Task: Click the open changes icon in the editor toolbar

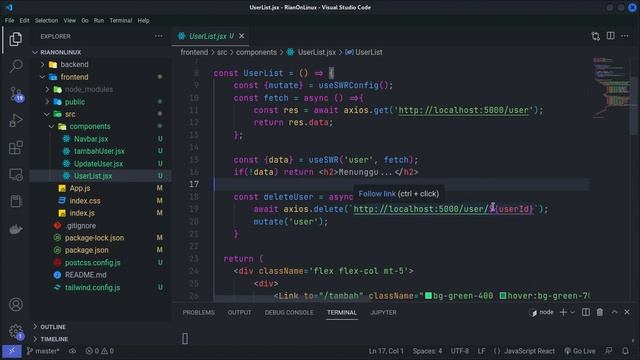Action: pos(596,36)
